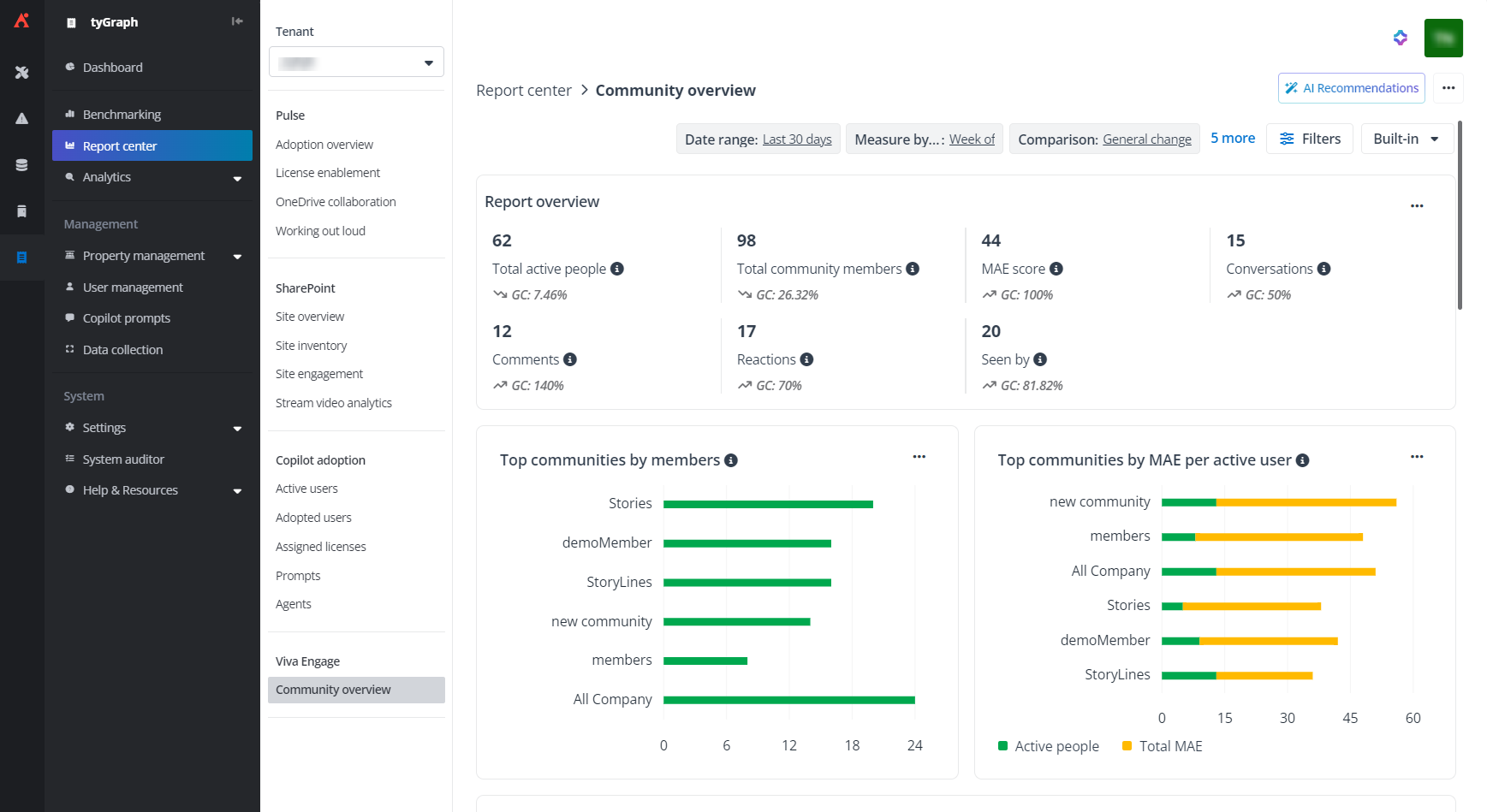Click the AI Recommendations button
Image resolution: width=1487 pixels, height=812 pixels.
1351,88
